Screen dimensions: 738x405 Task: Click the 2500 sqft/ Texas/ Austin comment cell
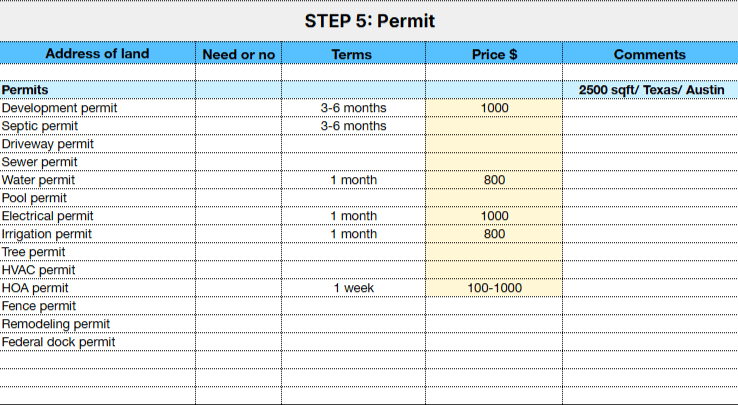[650, 90]
